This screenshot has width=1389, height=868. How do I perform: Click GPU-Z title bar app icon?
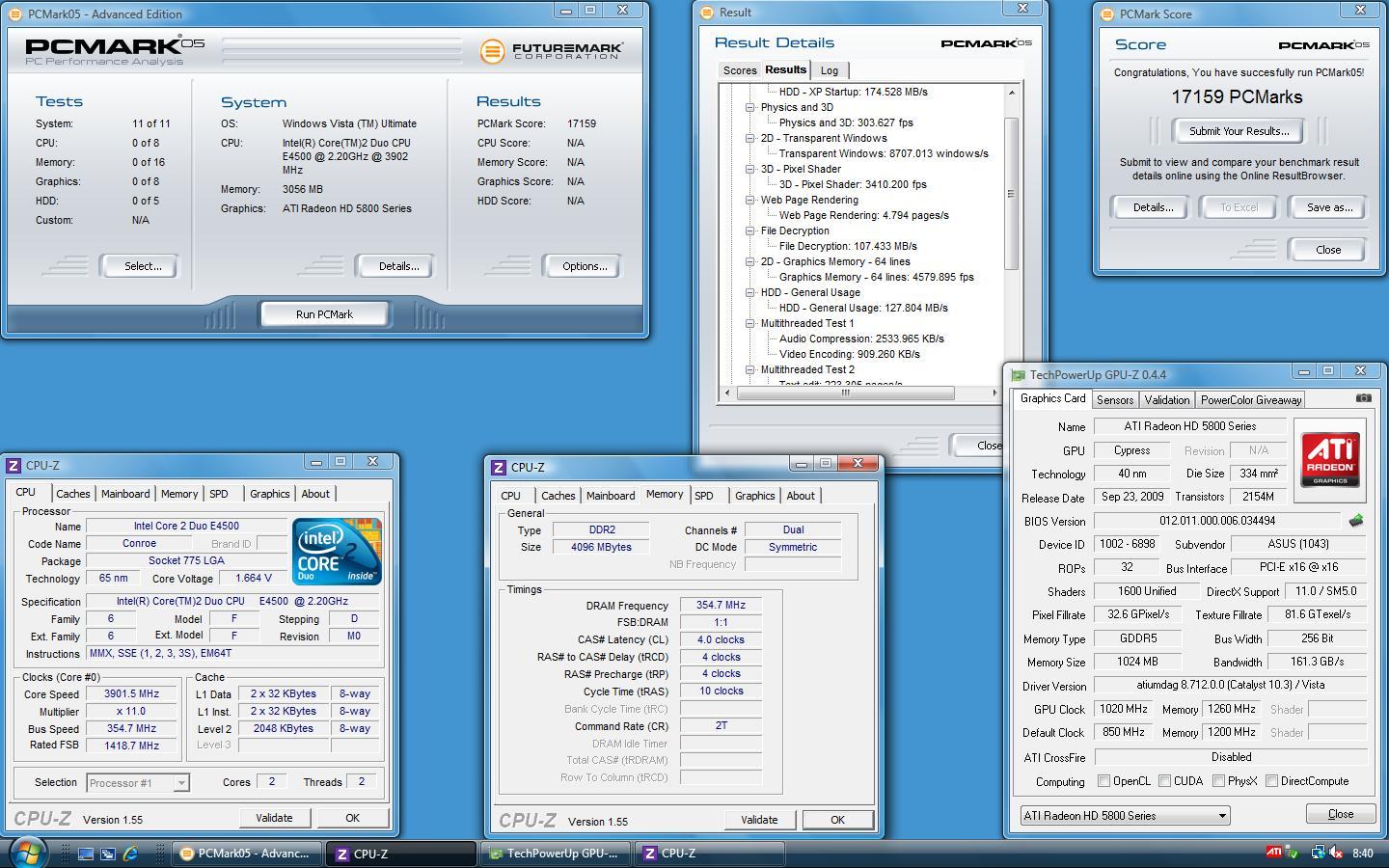(1018, 375)
